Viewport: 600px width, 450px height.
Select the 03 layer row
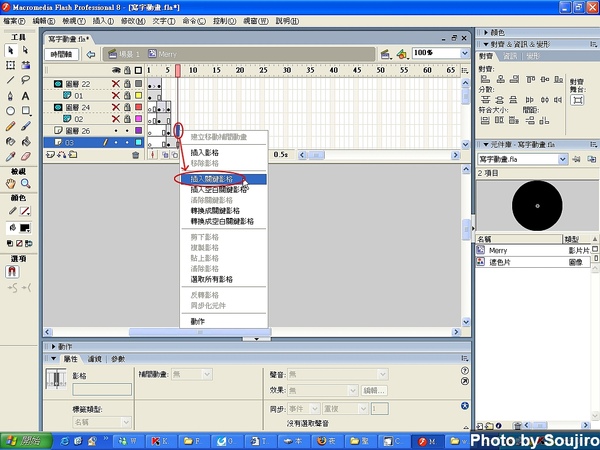pyautogui.click(x=94, y=142)
